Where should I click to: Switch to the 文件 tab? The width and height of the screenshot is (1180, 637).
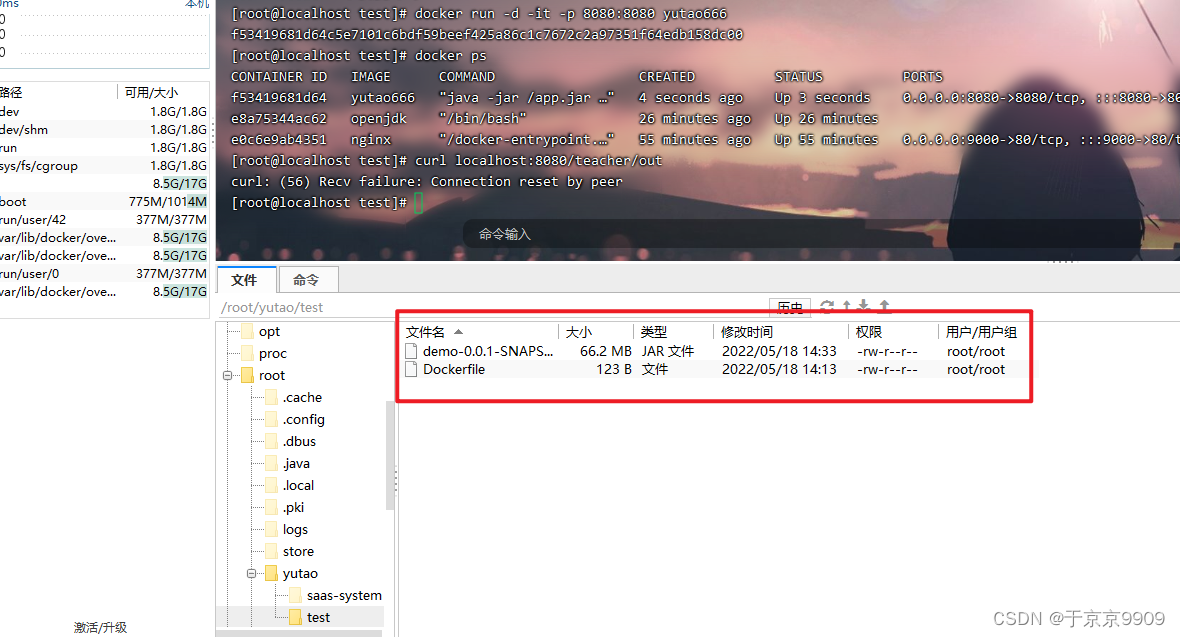(244, 280)
